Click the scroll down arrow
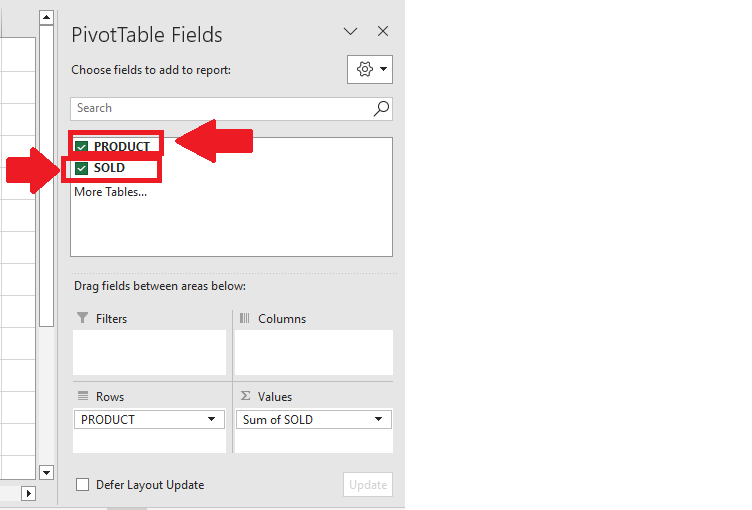Screen dimensions: 752x510 tap(46, 472)
